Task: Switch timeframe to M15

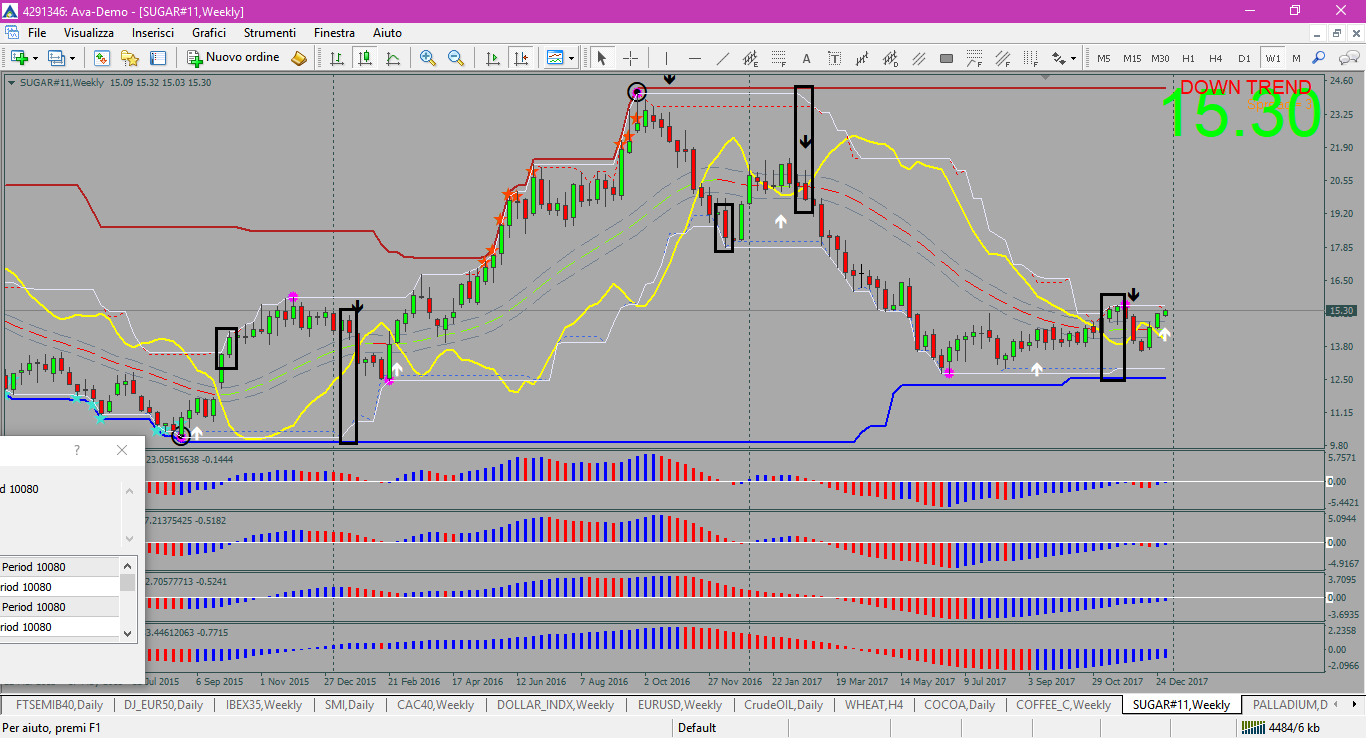Action: coord(1132,58)
